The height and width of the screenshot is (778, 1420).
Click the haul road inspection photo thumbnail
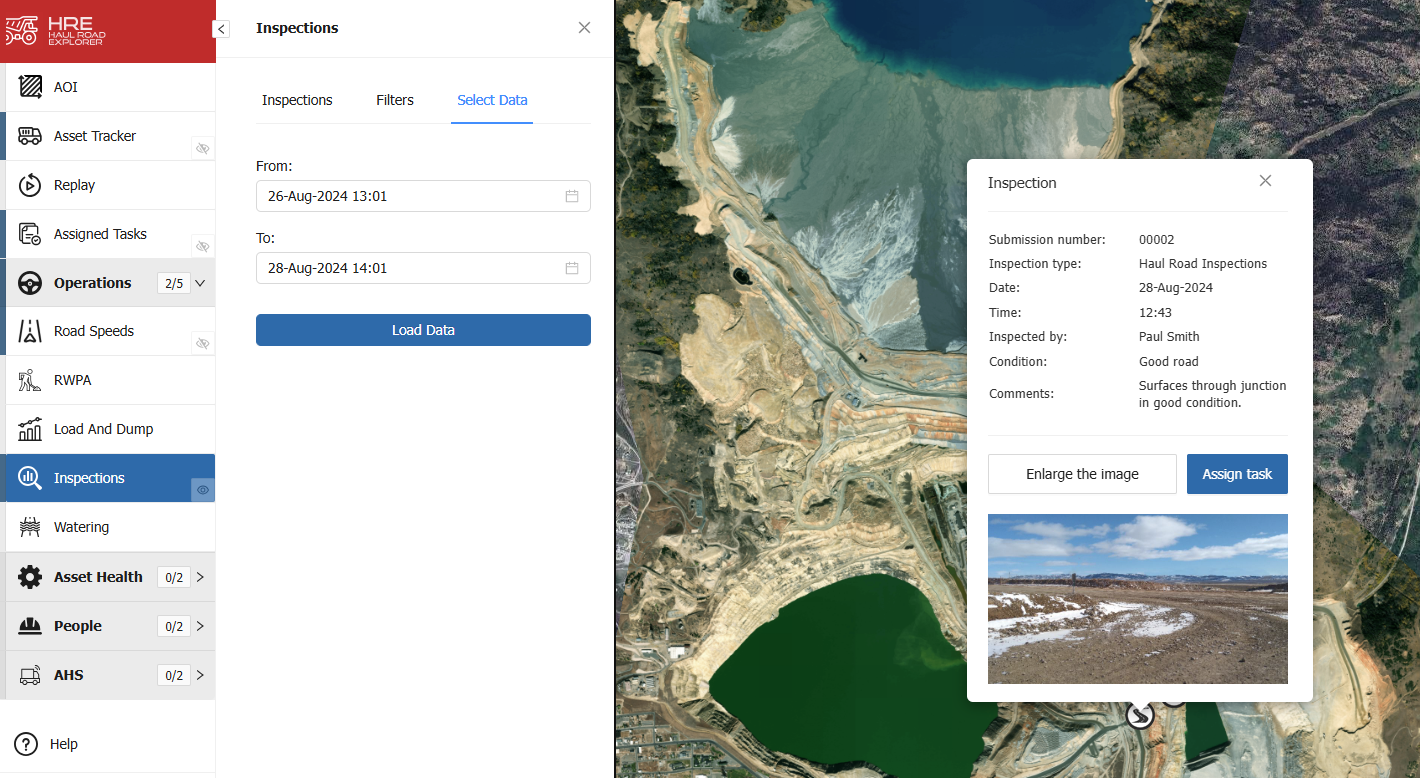pyautogui.click(x=1138, y=599)
